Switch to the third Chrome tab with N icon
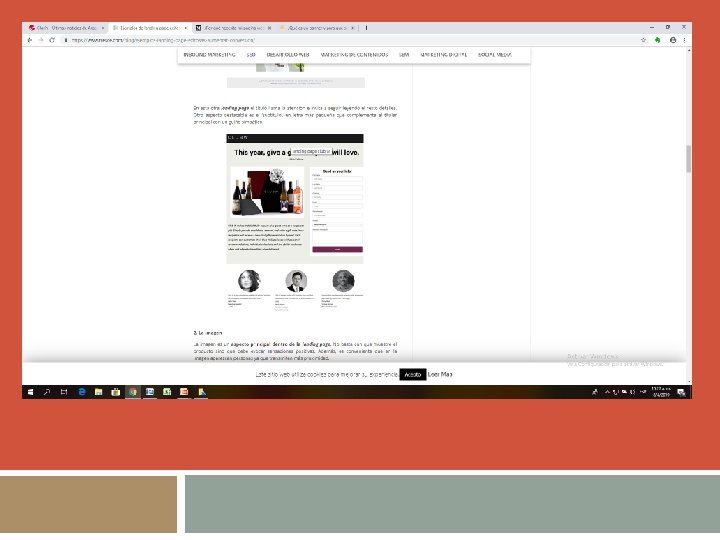Viewport: 720px width, 540px height. [x=233, y=28]
